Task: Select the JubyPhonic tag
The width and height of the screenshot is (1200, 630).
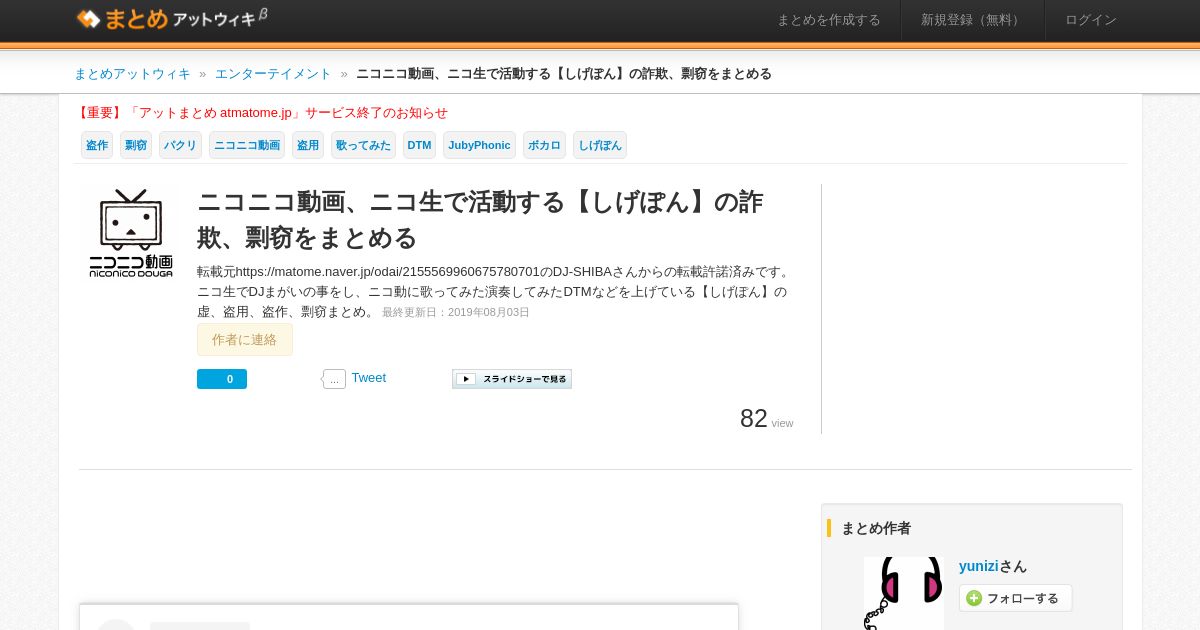Action: [x=479, y=145]
